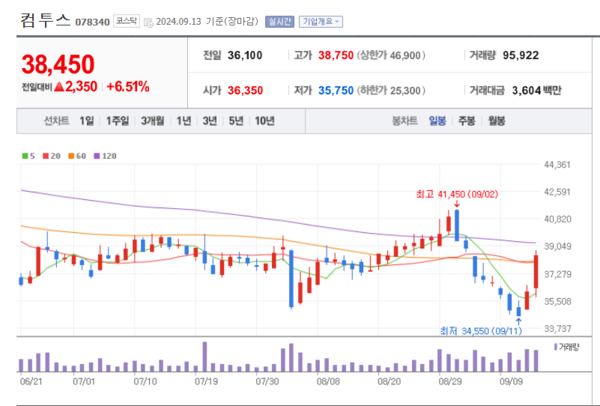Viewport: 600px width, 406px height.
Task: Click the red 20-day moving average legend swatch
Action: coord(46,156)
